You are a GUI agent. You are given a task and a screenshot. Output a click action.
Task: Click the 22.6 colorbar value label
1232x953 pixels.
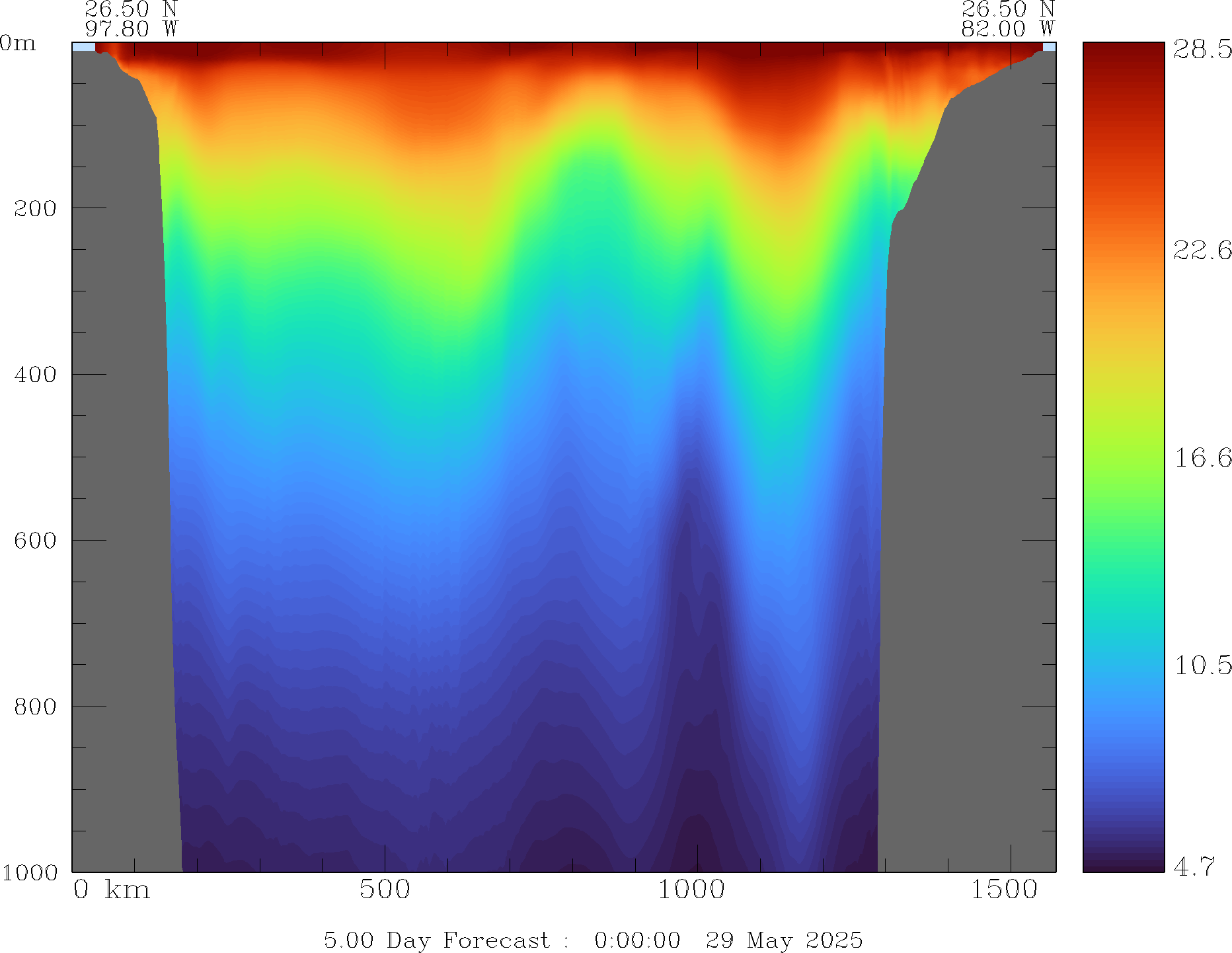1202,250
